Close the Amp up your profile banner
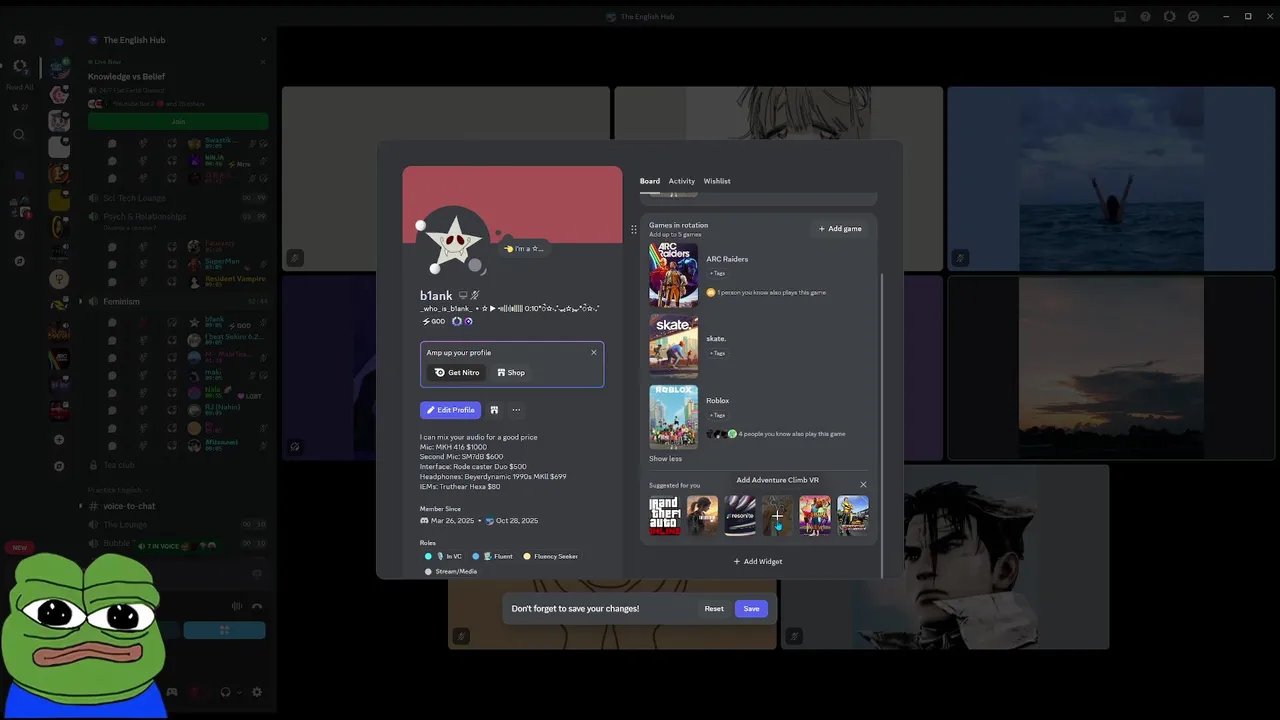Image resolution: width=1280 pixels, height=720 pixels. [593, 352]
